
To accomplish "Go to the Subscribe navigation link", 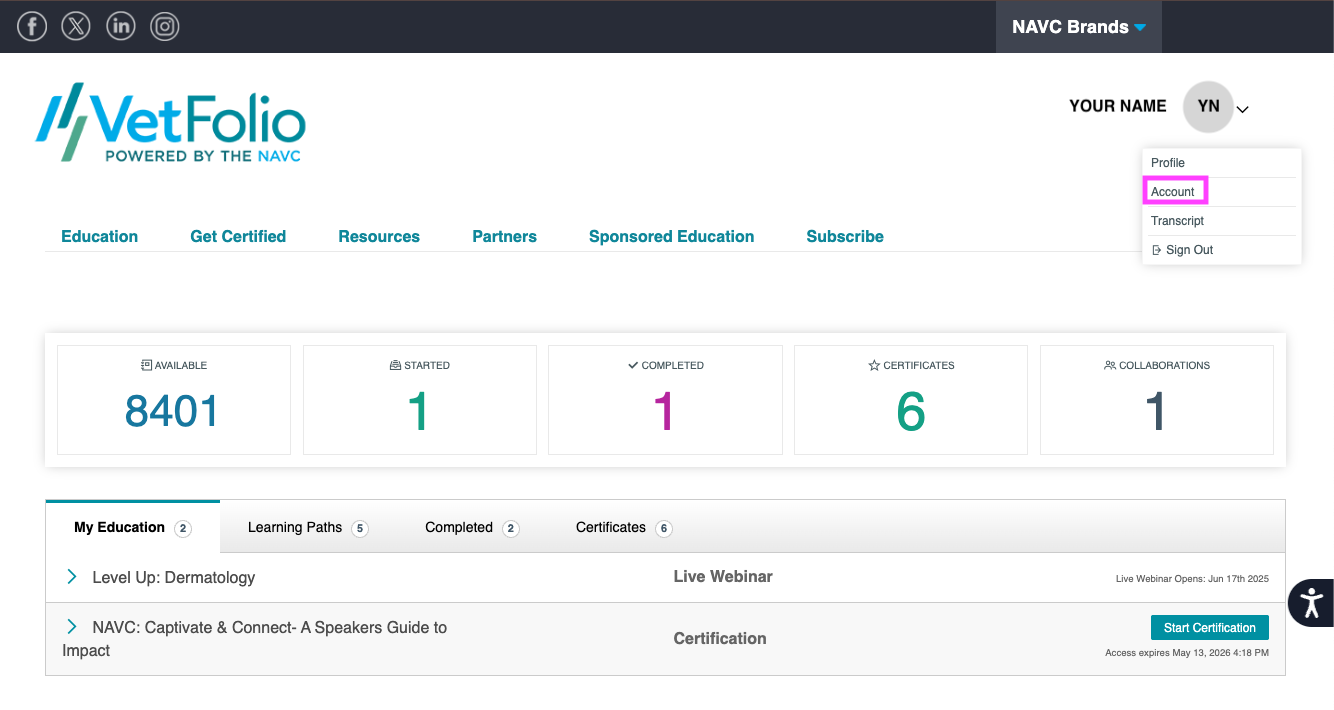I will (x=845, y=237).
